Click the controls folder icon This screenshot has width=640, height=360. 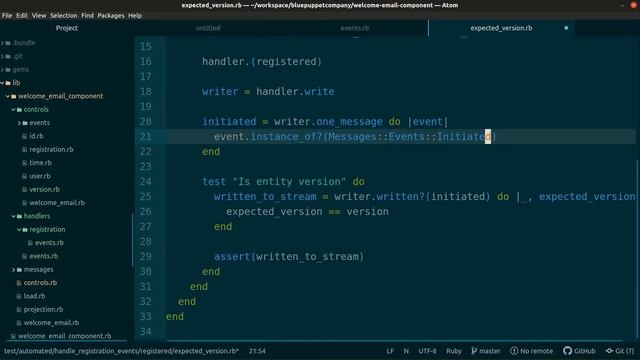coord(19,110)
